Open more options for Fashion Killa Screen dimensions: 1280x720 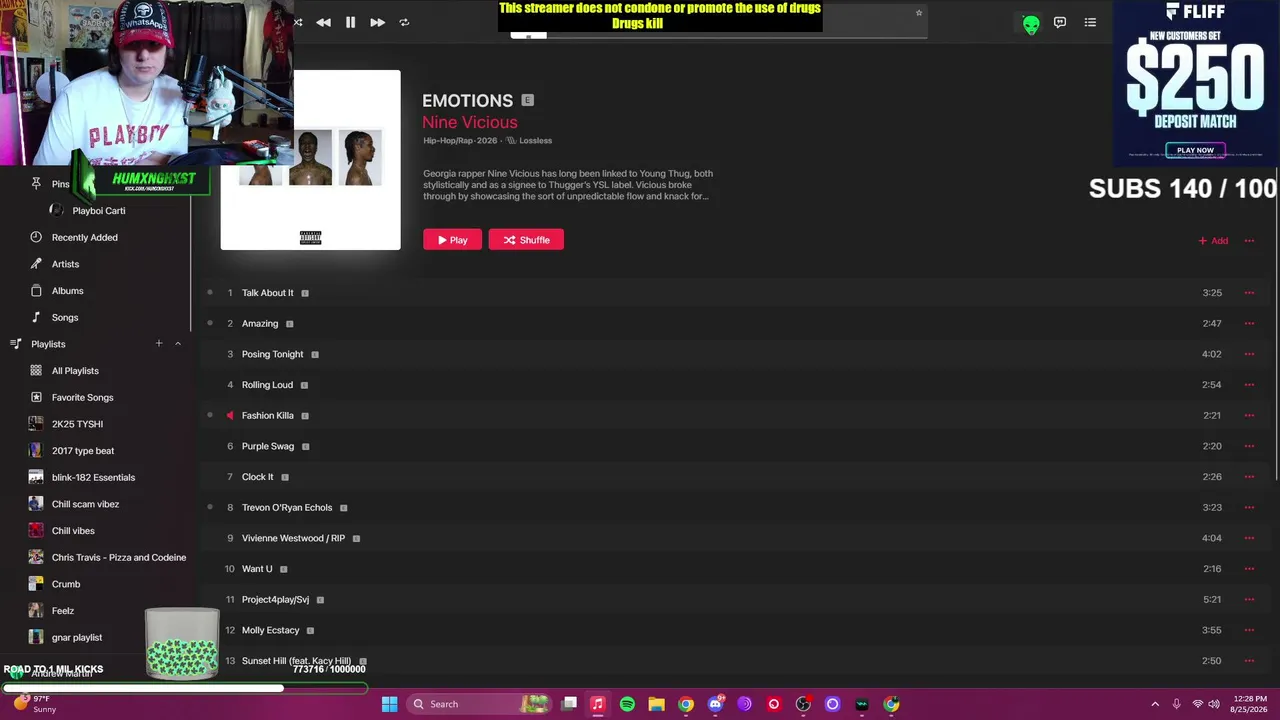pyautogui.click(x=1249, y=416)
